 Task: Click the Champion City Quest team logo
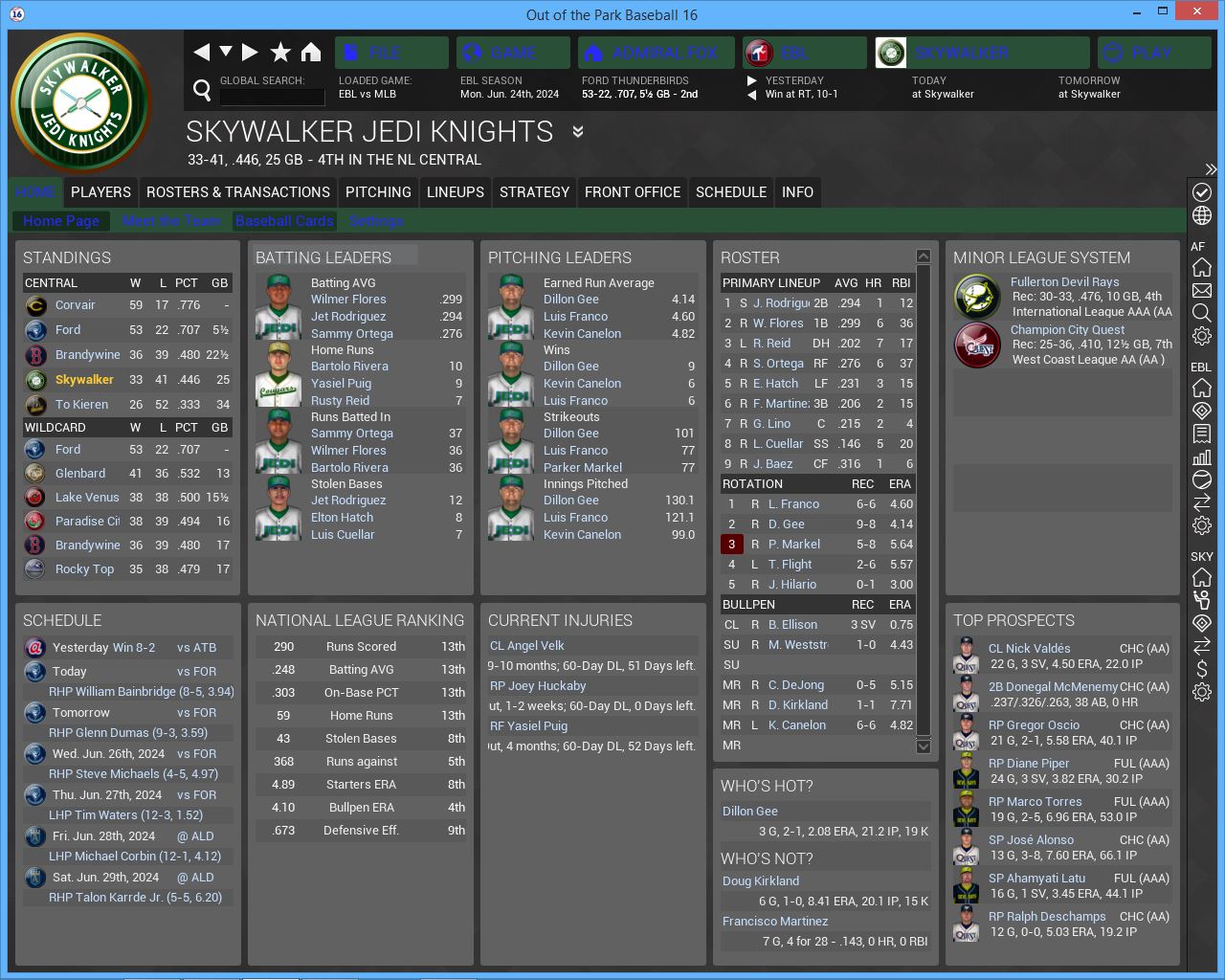click(977, 345)
